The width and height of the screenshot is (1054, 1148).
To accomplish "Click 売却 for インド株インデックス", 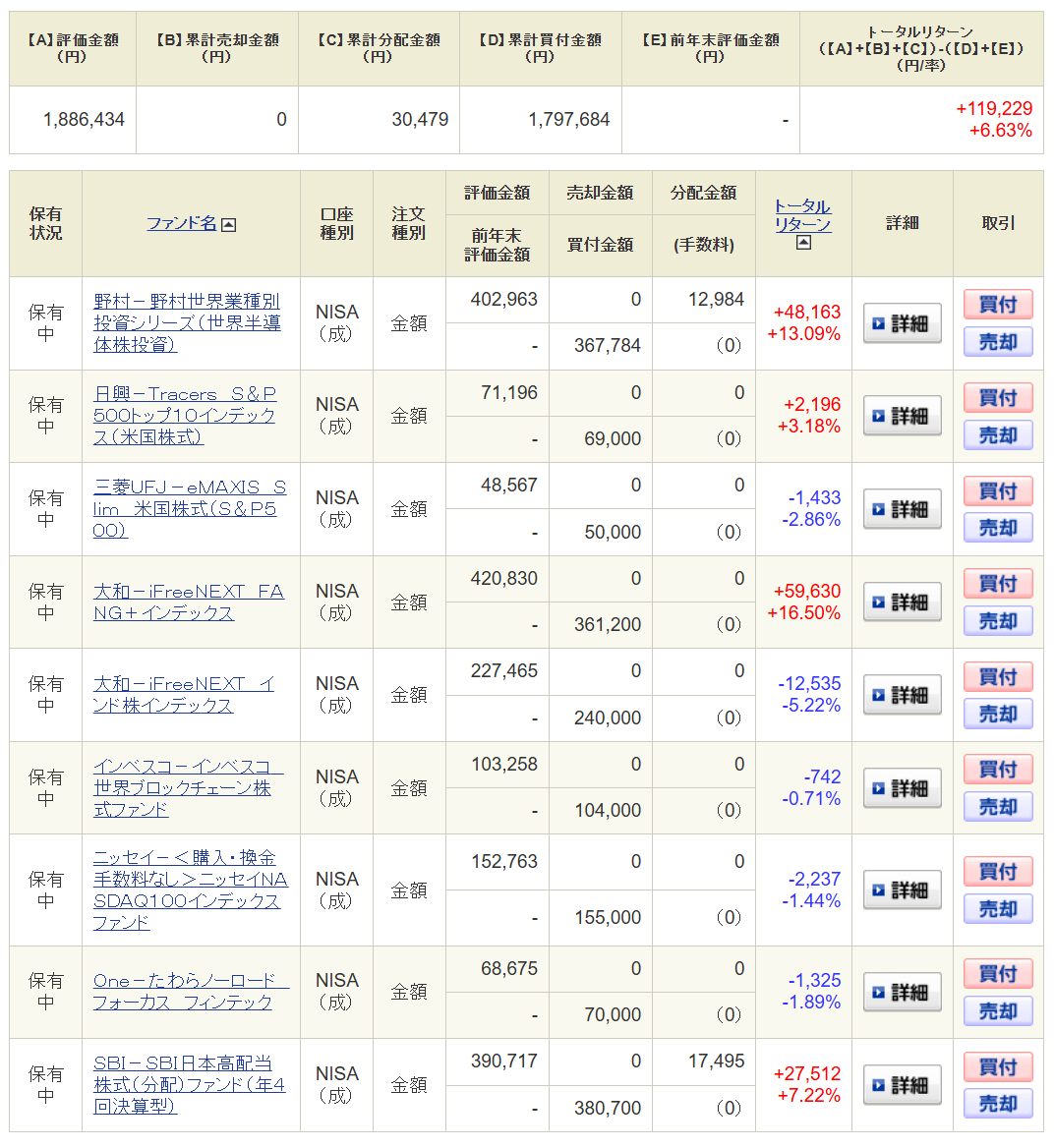I will (998, 714).
